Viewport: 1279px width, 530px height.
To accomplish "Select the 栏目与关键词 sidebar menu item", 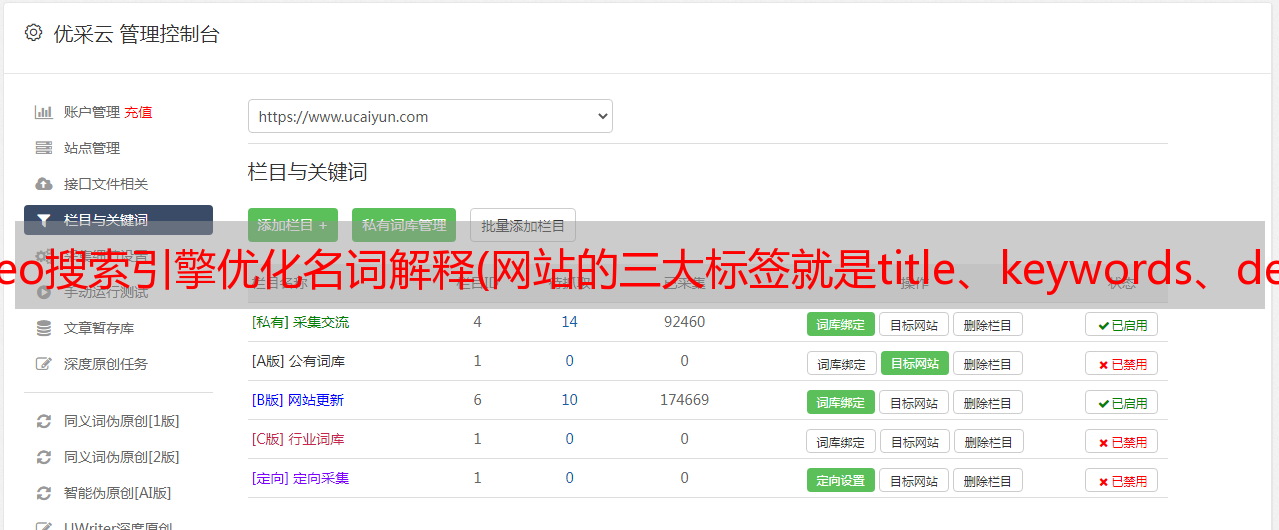I will point(118,220).
